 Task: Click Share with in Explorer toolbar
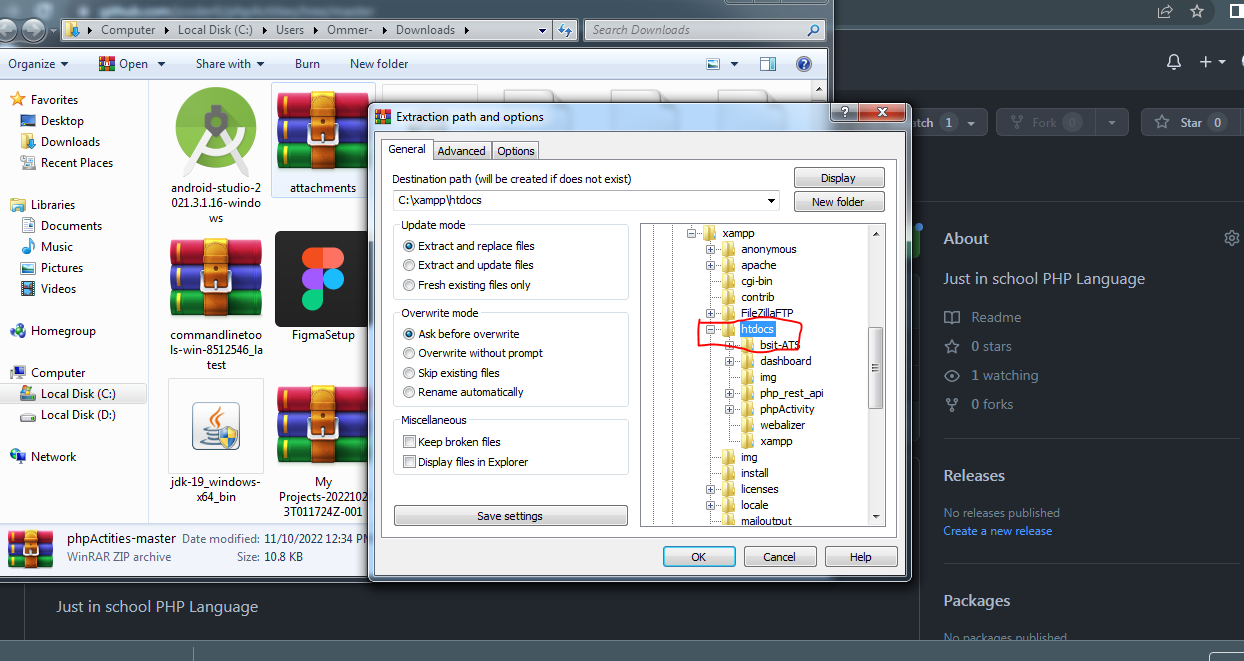click(x=230, y=64)
